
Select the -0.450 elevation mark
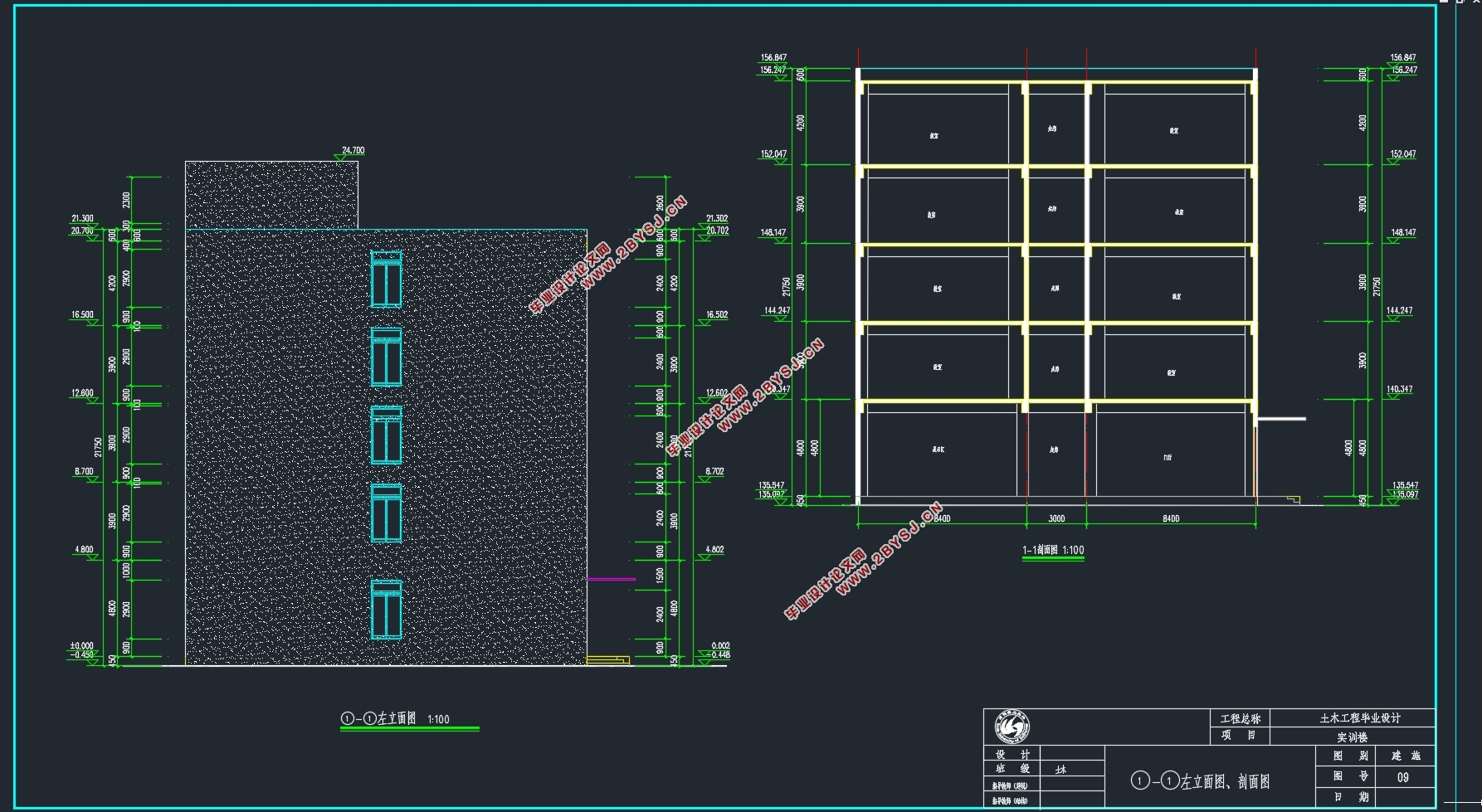coord(82,654)
